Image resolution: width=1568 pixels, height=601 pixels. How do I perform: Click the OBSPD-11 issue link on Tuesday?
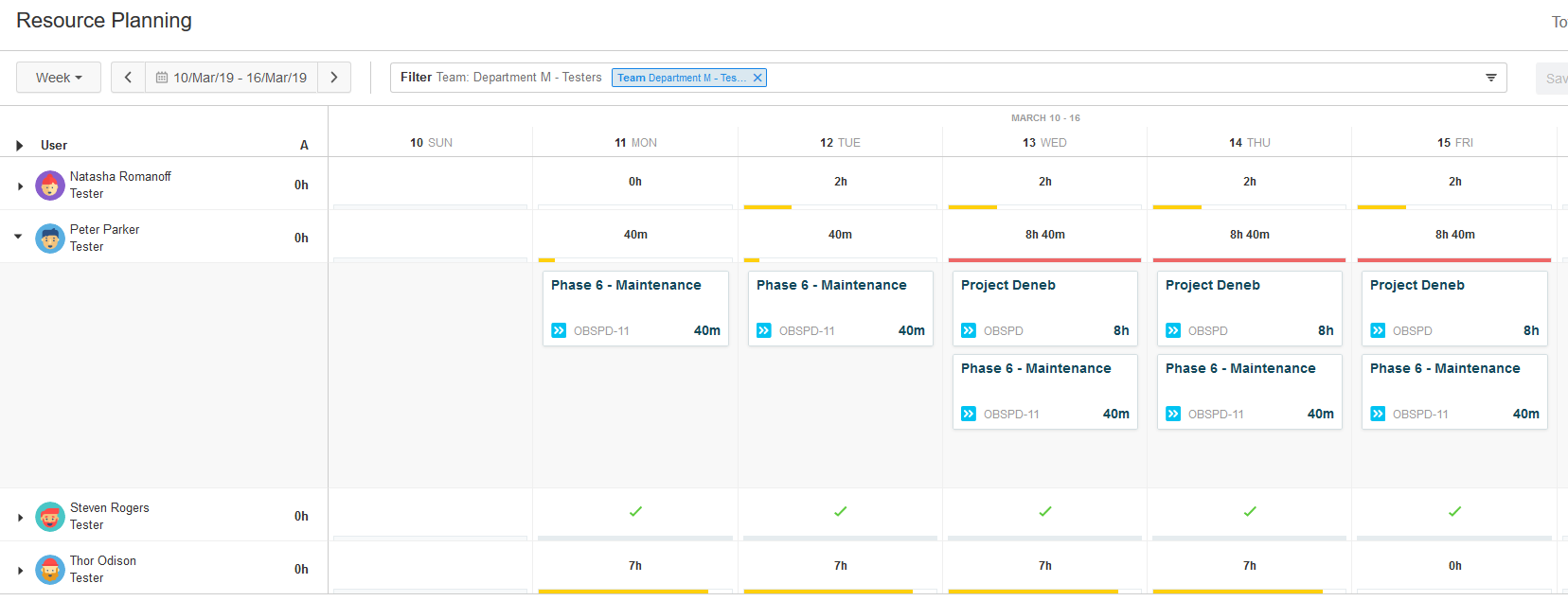[807, 331]
